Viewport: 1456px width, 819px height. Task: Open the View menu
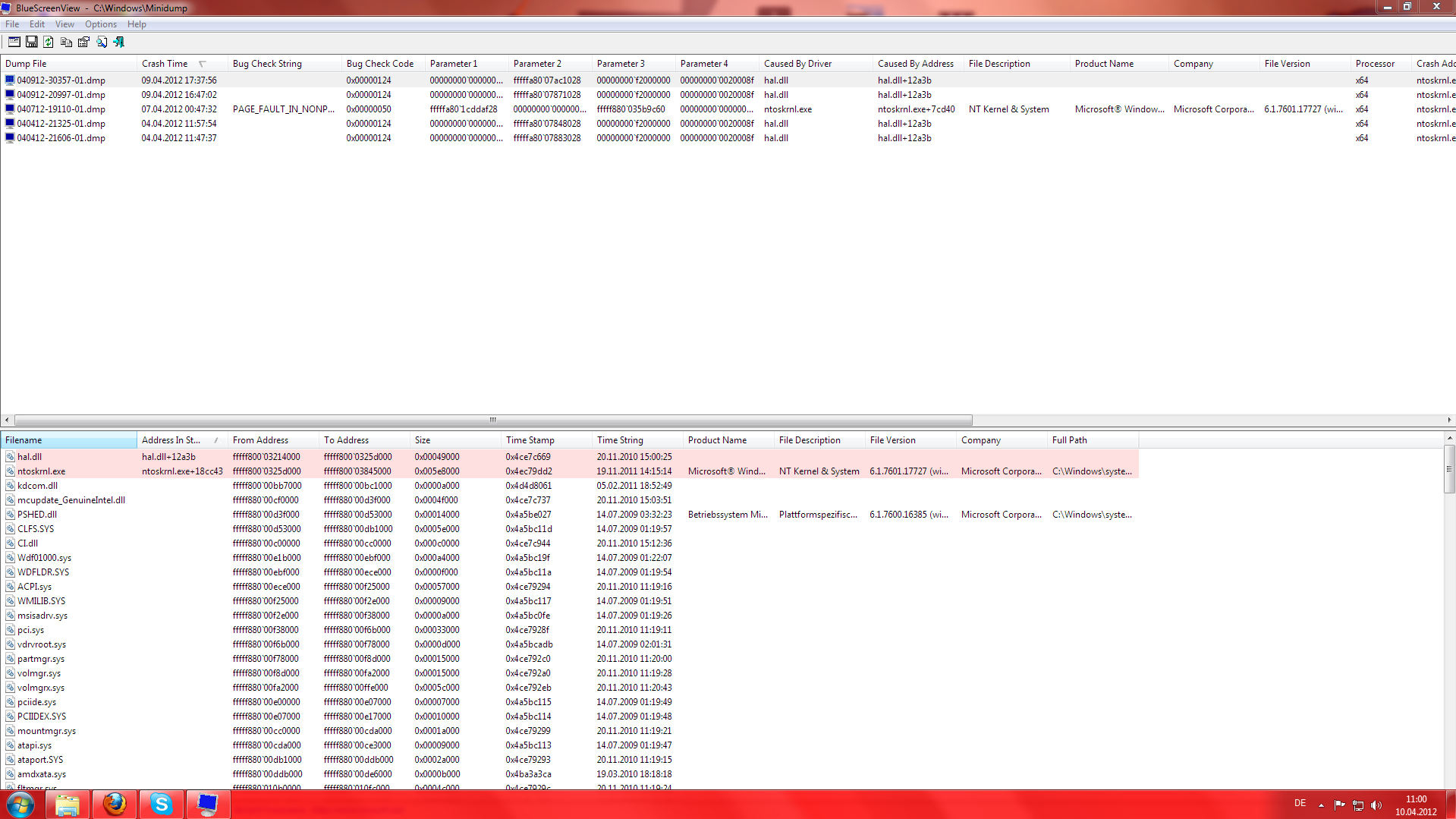coord(64,24)
